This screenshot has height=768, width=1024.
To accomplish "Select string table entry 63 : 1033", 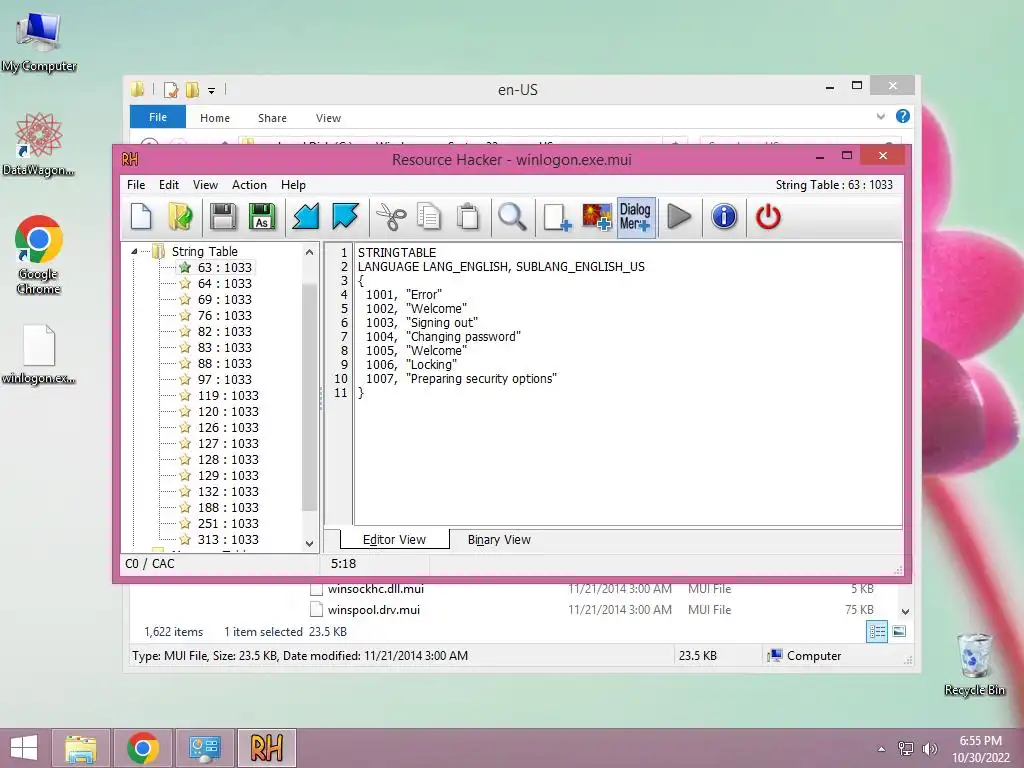I will [225, 267].
